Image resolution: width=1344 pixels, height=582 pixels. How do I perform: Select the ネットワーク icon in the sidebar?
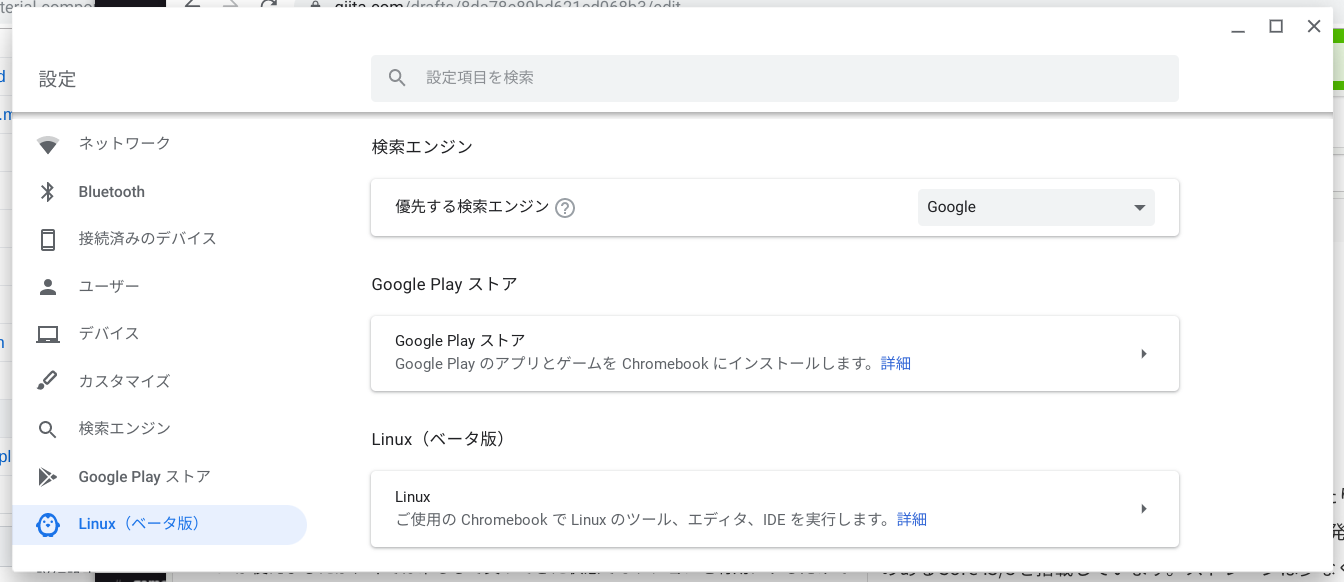tap(48, 144)
